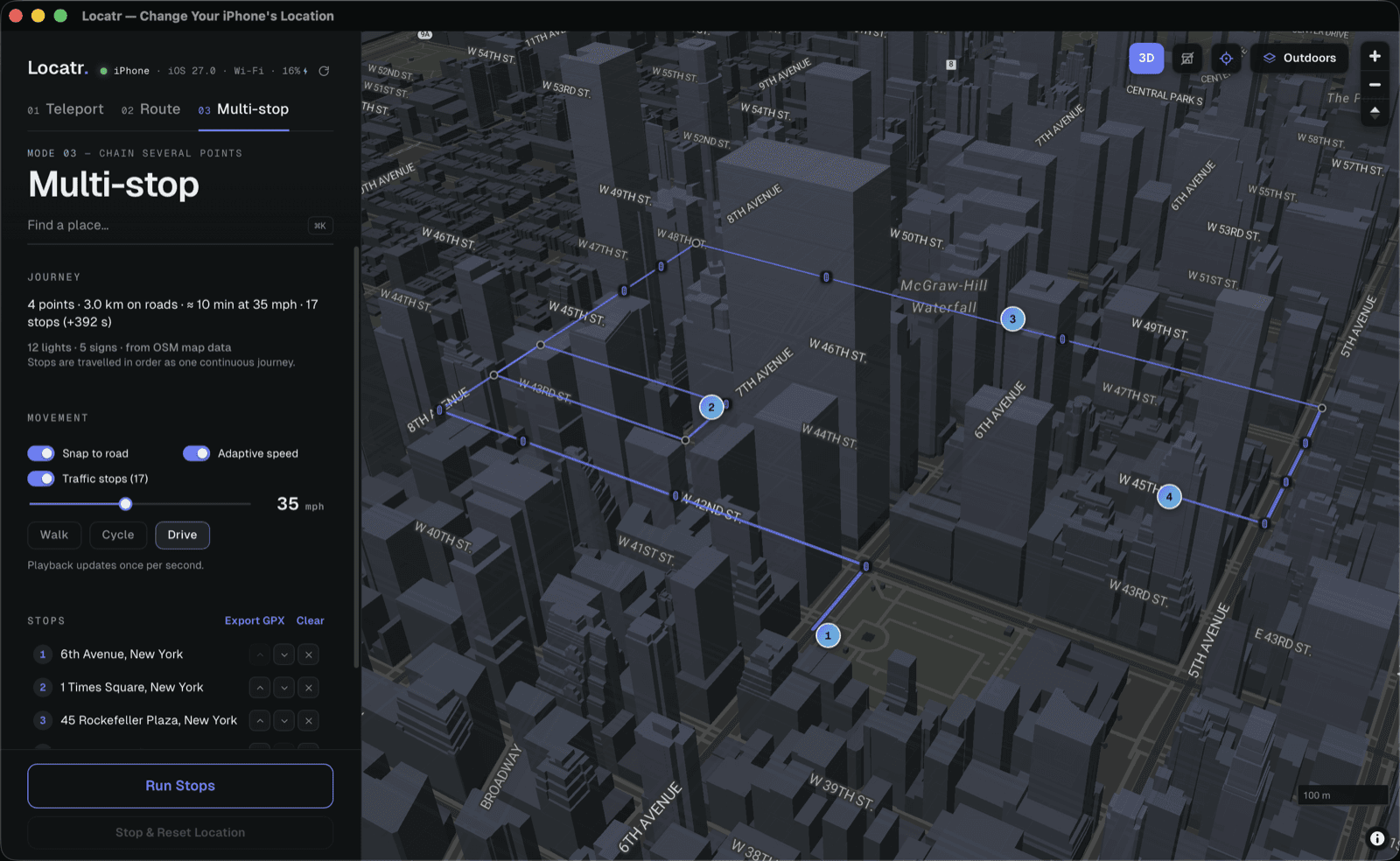Toggle the 3D map view button
Screen dimensions: 1400x861
coord(1146,59)
